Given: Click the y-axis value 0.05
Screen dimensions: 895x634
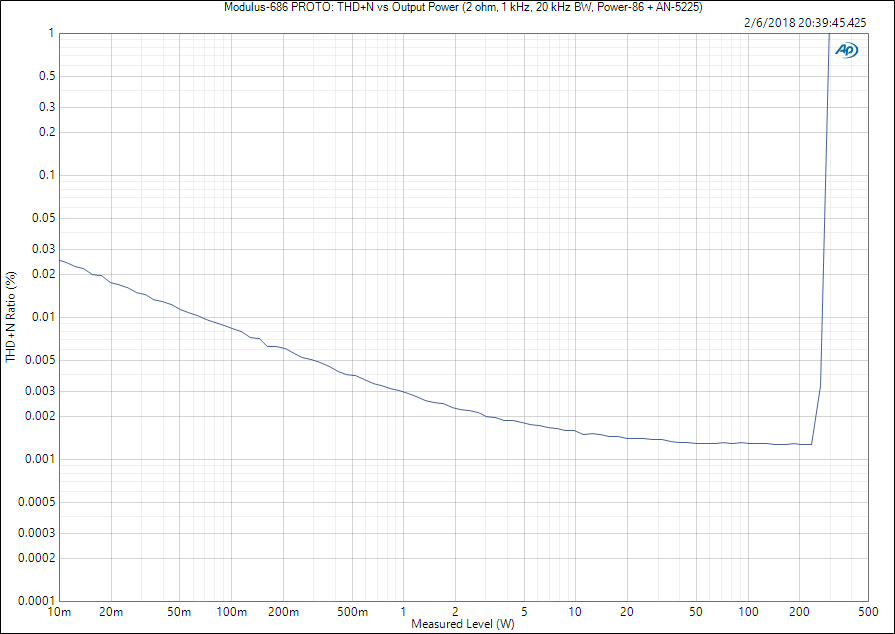Looking at the screenshot, I should tap(45, 218).
